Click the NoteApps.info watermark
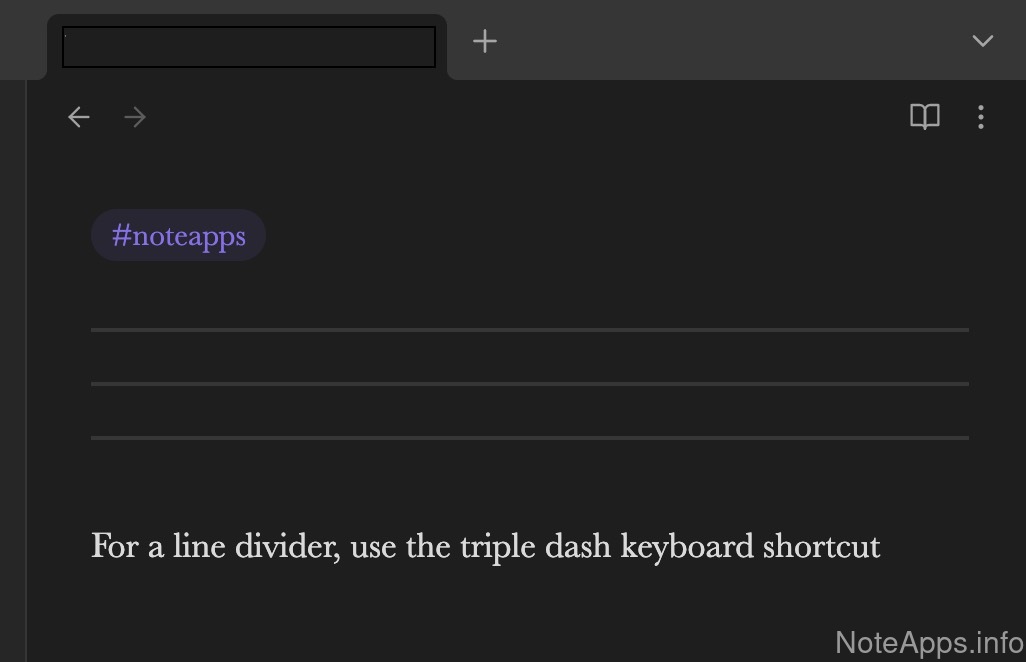This screenshot has width=1026, height=662. coord(929,642)
